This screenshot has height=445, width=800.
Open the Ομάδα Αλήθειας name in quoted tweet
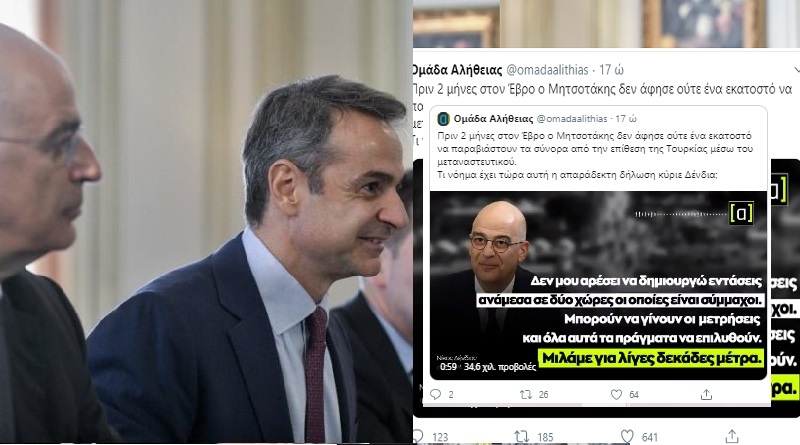coord(493,119)
